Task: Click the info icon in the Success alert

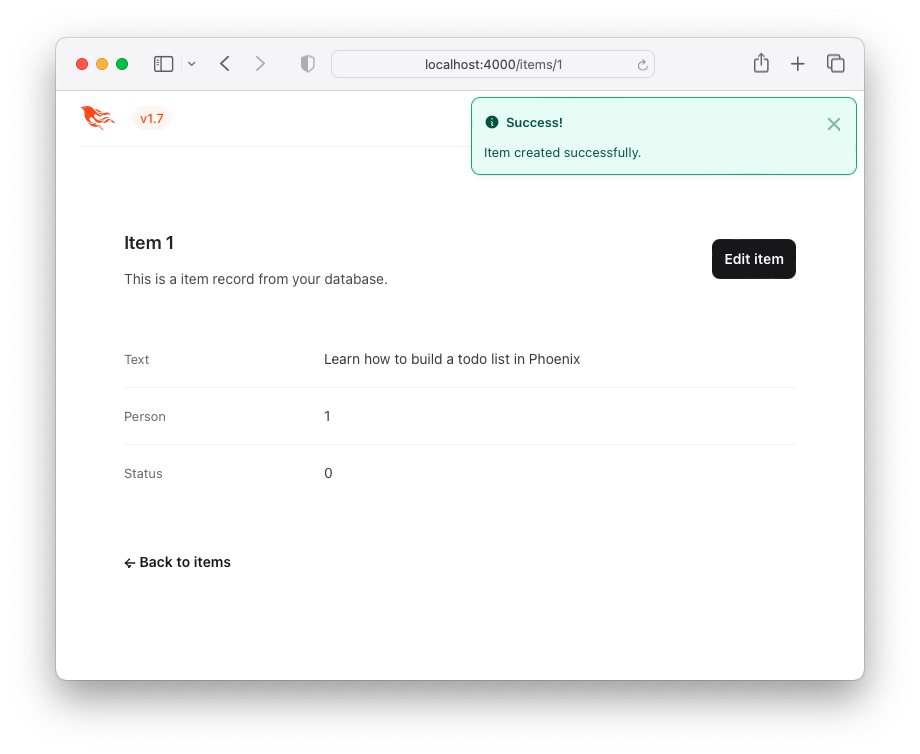Action: 491,123
